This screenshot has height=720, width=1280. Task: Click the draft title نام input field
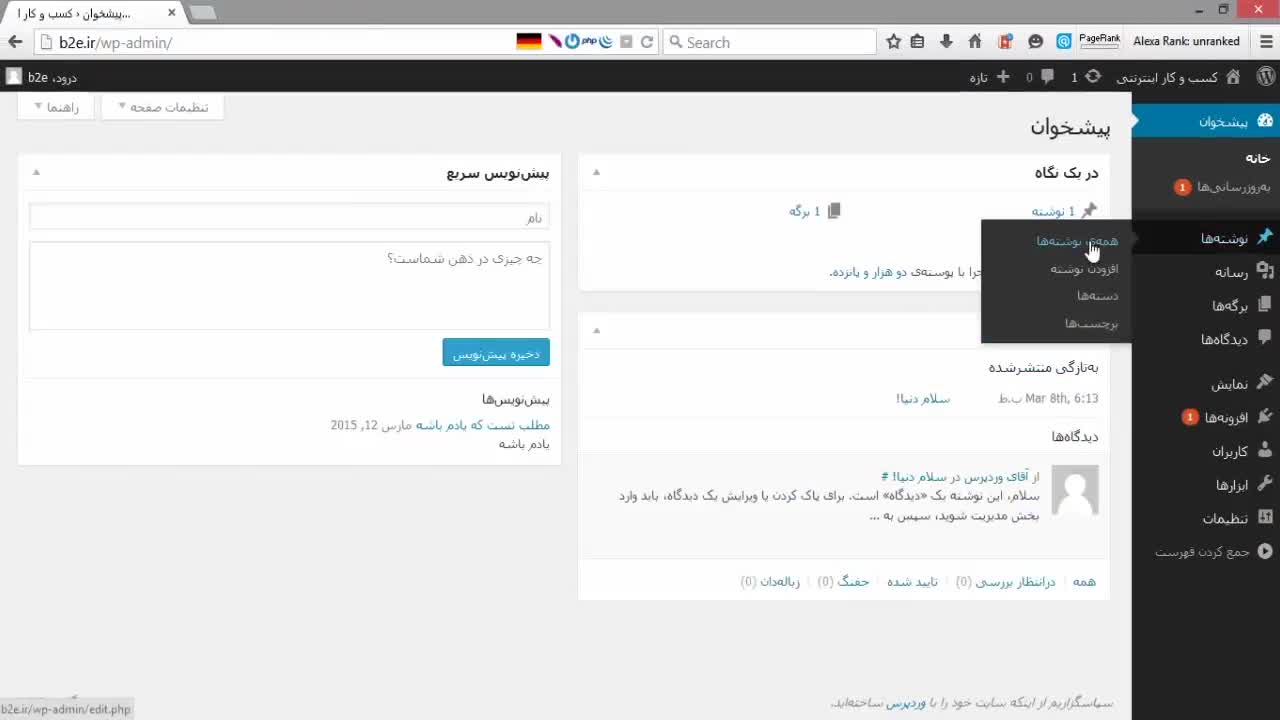289,218
